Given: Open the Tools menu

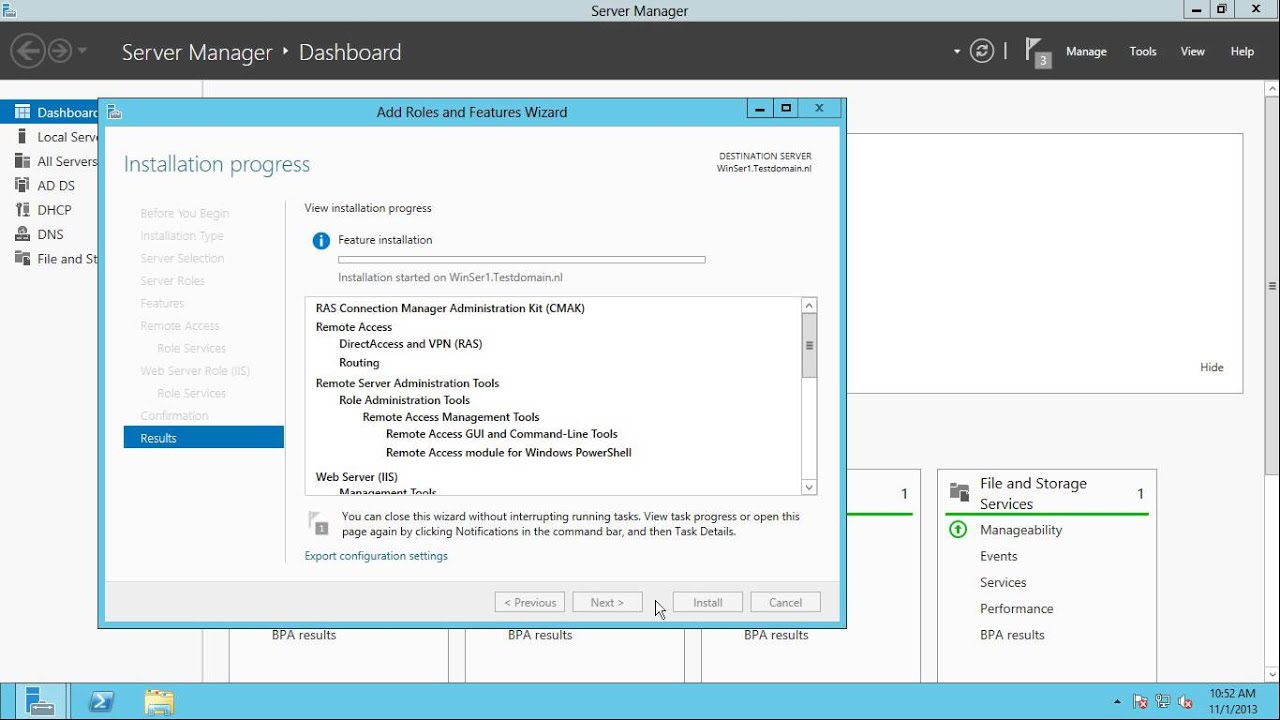Looking at the screenshot, I should [1143, 52].
